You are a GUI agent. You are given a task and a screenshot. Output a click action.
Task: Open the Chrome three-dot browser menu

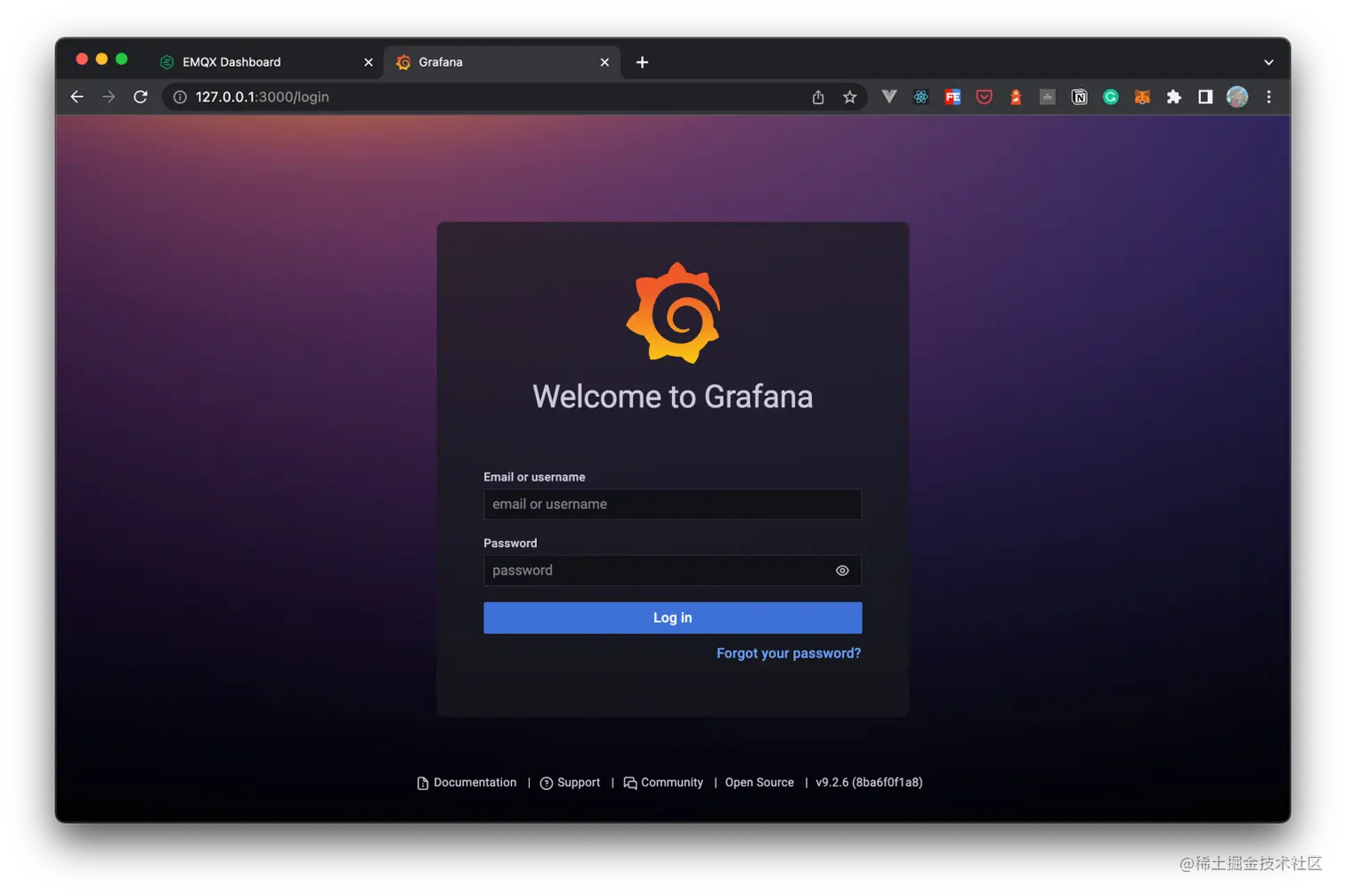click(1269, 97)
